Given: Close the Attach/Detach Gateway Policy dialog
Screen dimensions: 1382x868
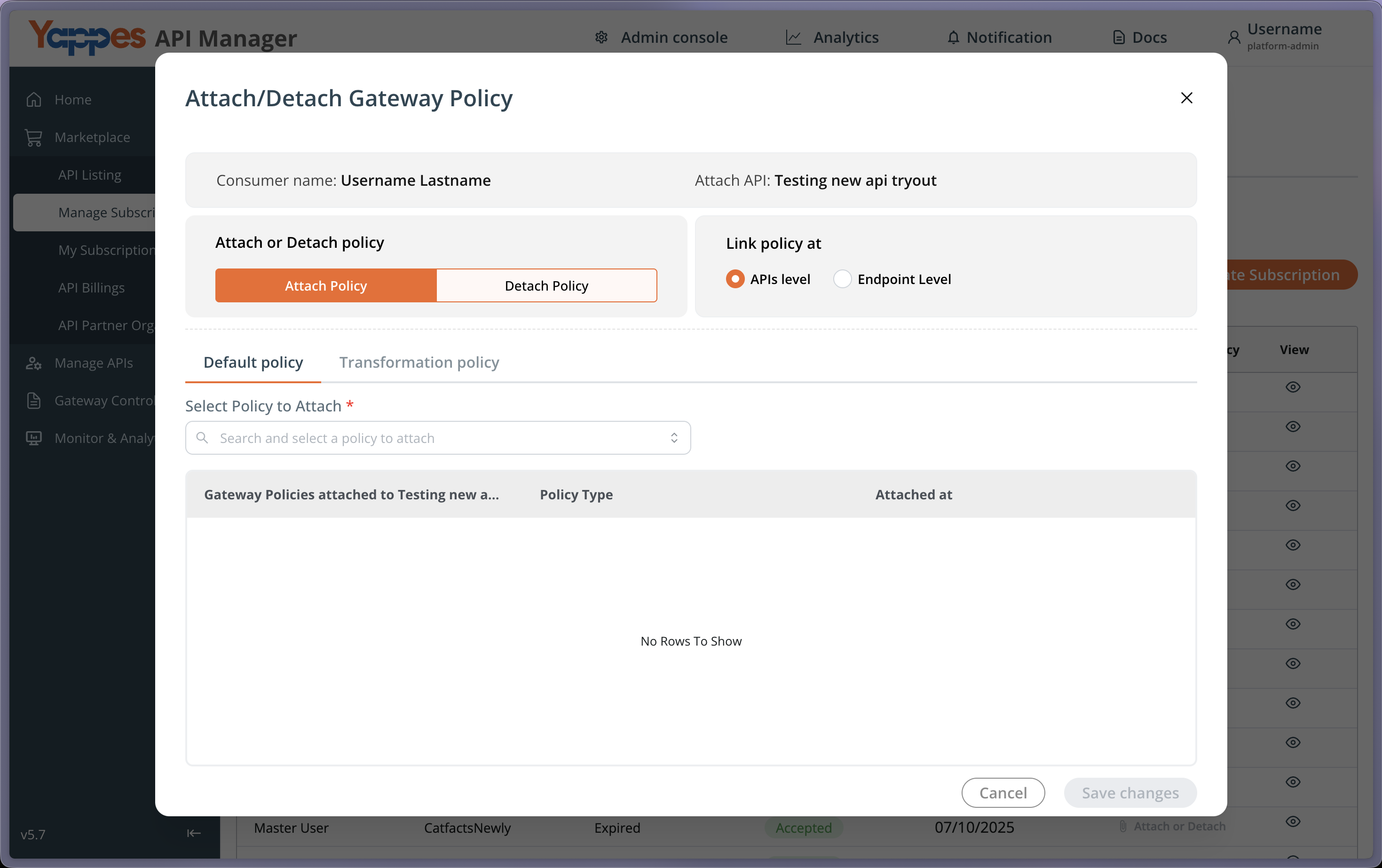Looking at the screenshot, I should (x=1186, y=98).
